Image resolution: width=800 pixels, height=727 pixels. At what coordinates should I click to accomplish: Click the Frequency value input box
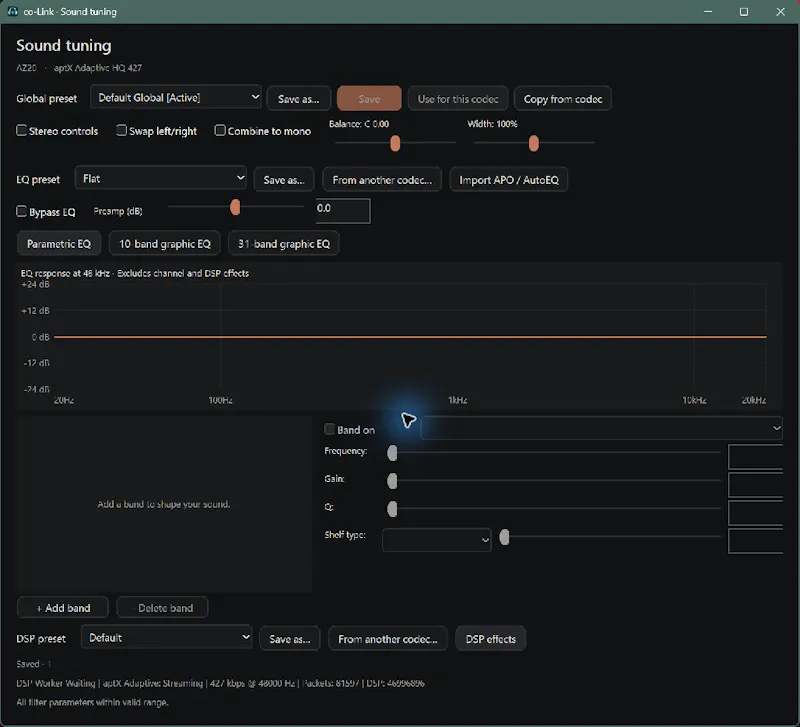(x=756, y=457)
